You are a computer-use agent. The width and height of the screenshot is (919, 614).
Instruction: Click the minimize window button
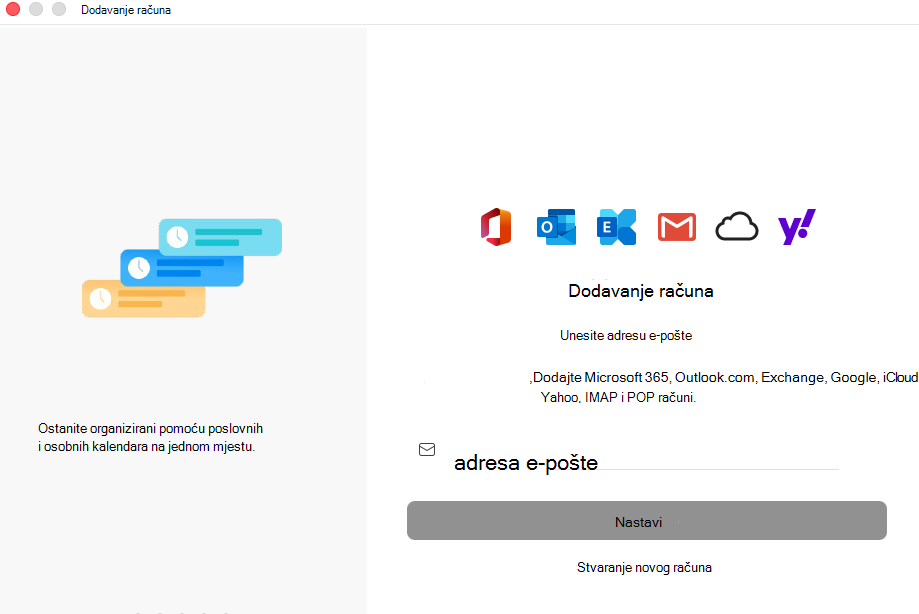coord(36,9)
